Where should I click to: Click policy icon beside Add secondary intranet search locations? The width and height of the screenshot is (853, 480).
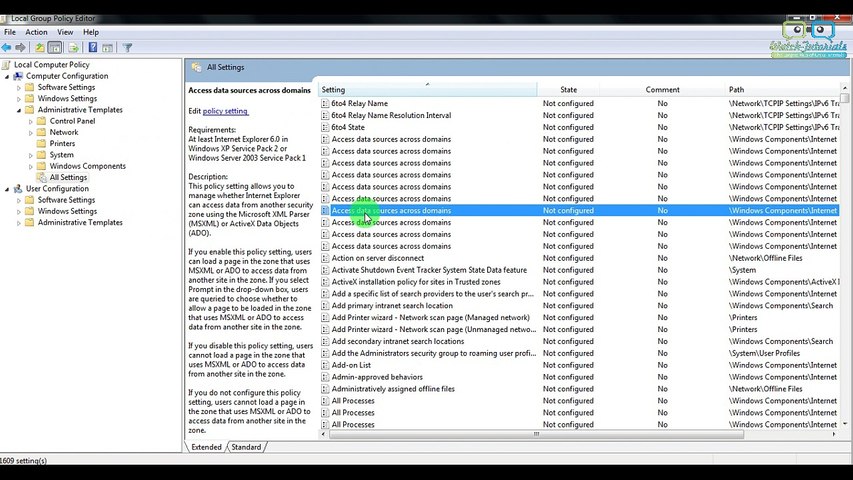point(325,341)
